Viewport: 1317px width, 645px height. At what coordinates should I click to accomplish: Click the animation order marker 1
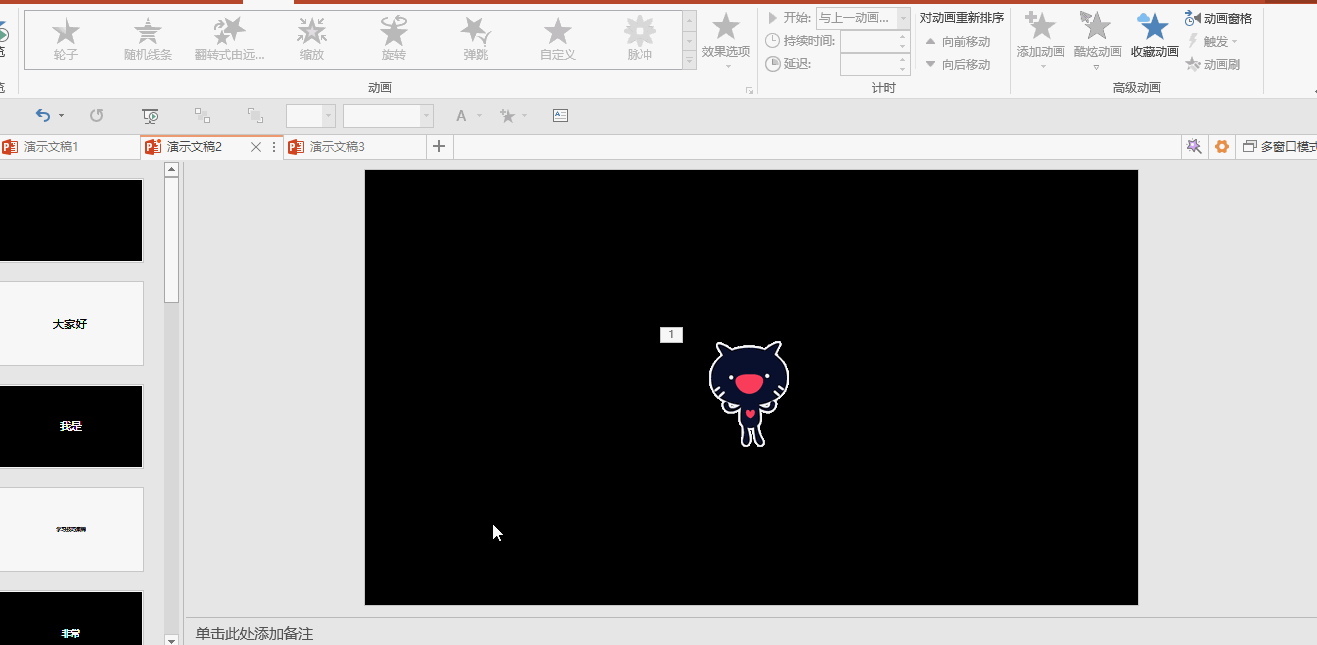point(671,335)
